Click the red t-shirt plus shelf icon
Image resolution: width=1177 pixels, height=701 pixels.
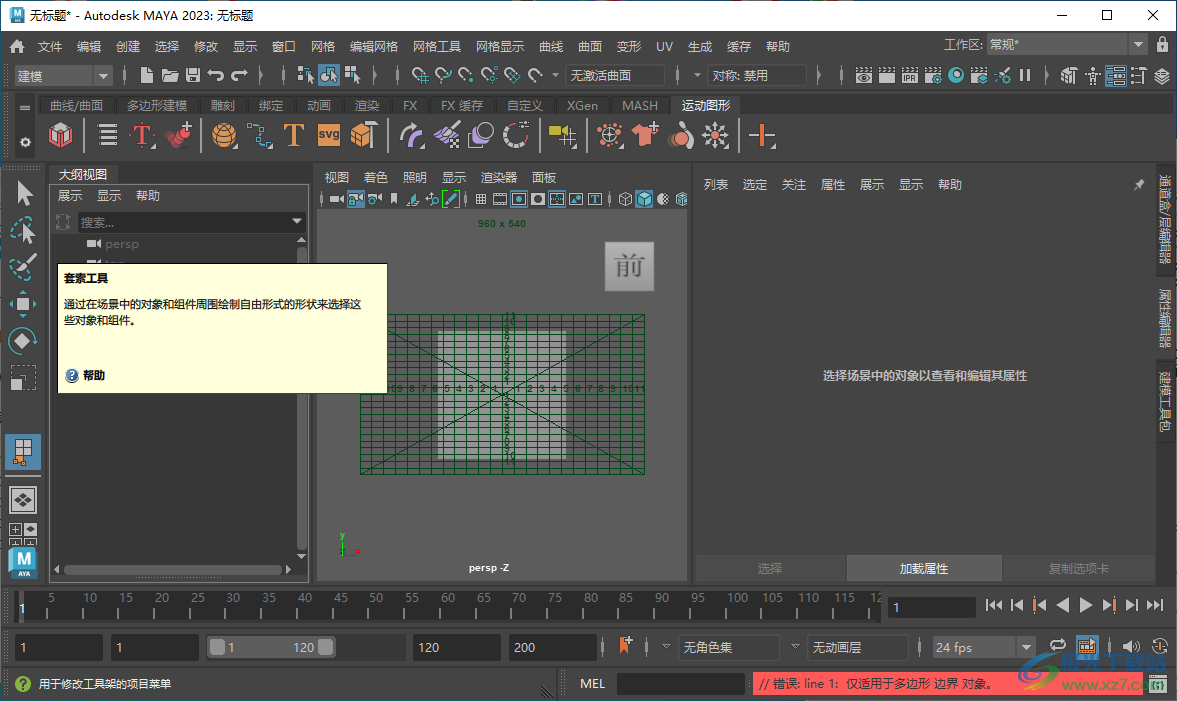point(645,135)
